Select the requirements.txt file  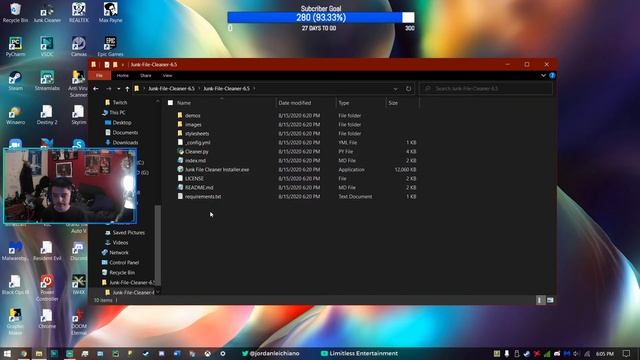coord(202,196)
